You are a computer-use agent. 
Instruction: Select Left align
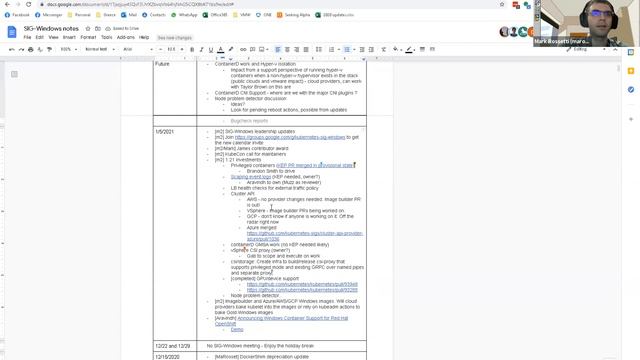(278, 49)
